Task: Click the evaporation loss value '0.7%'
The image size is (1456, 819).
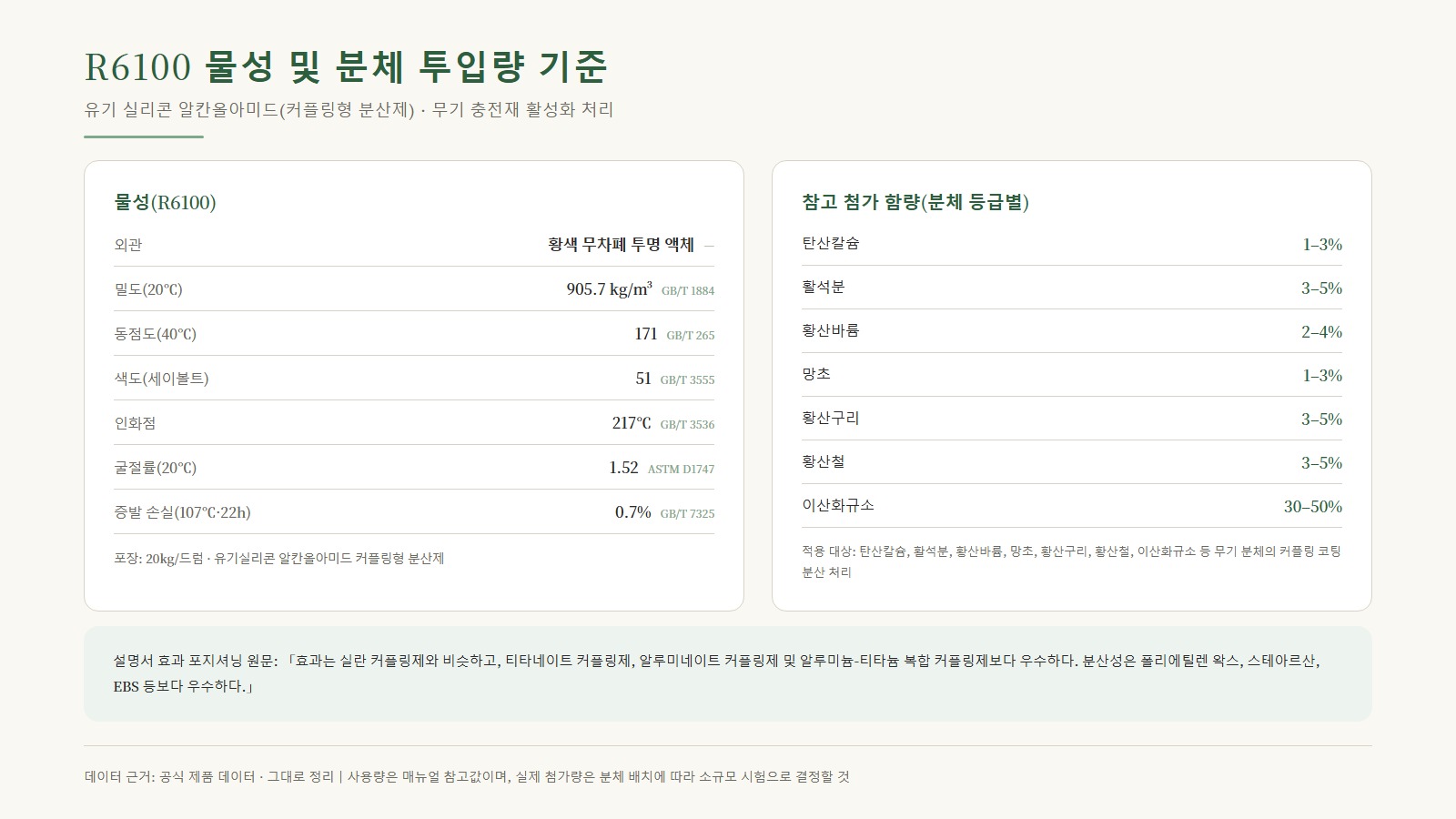Action: pos(633,512)
